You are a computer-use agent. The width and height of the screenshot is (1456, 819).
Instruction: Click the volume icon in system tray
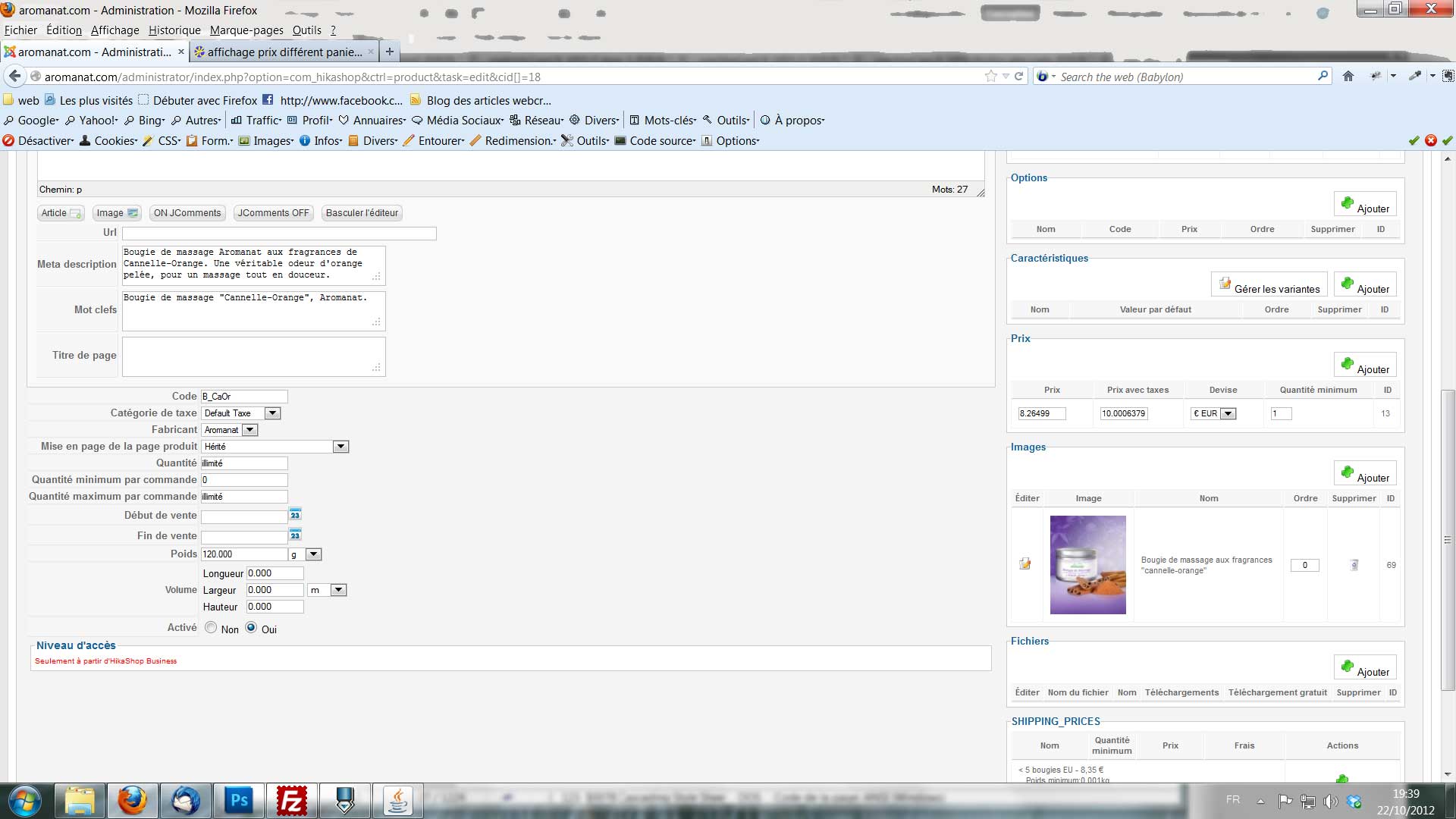point(1330,801)
